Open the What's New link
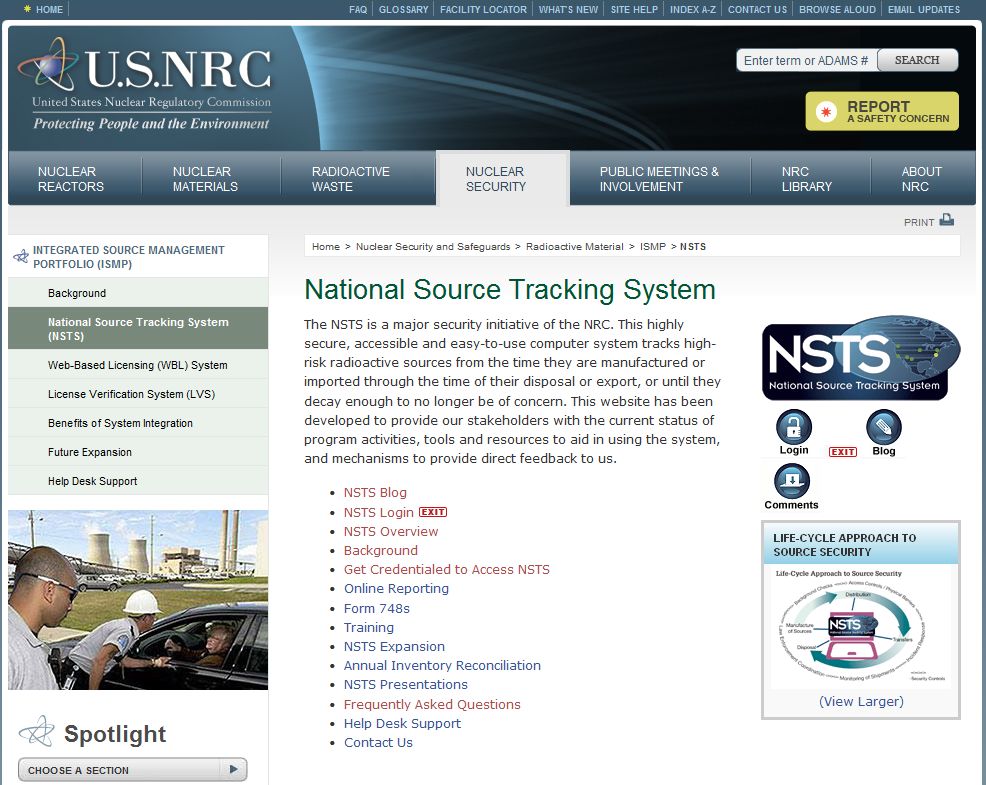This screenshot has width=986, height=785. (568, 9)
